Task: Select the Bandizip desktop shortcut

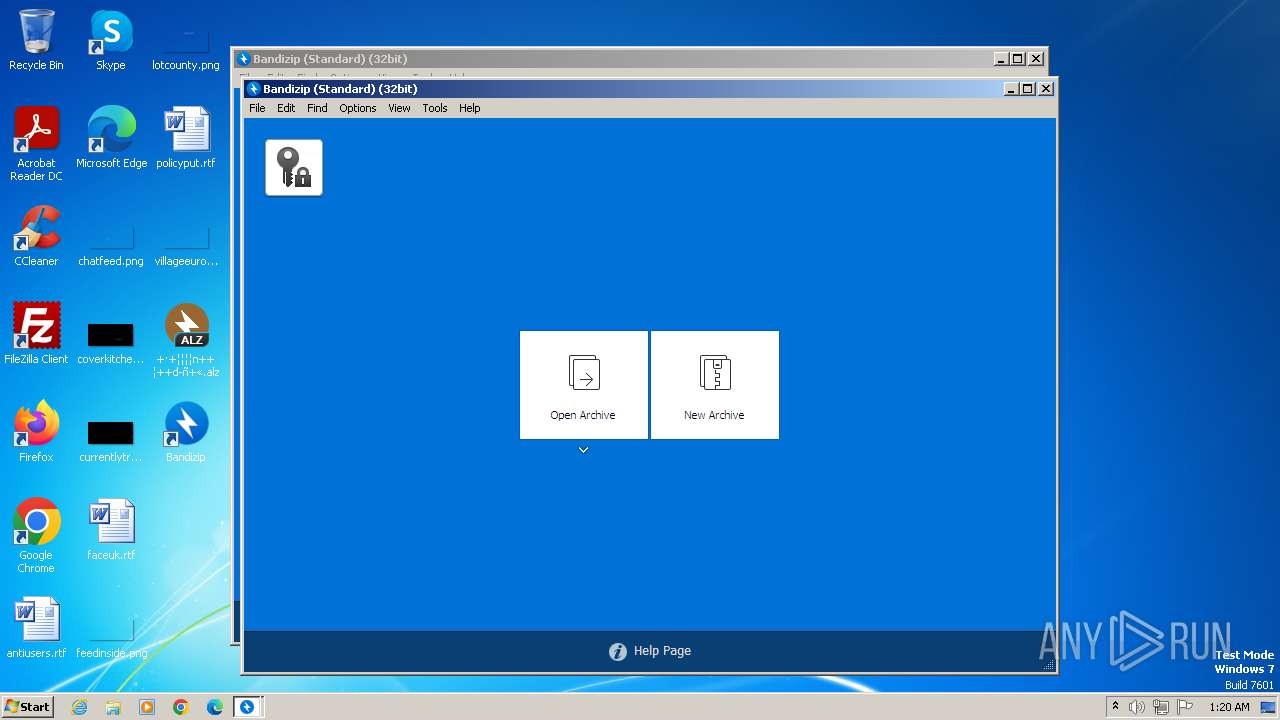Action: click(x=186, y=432)
